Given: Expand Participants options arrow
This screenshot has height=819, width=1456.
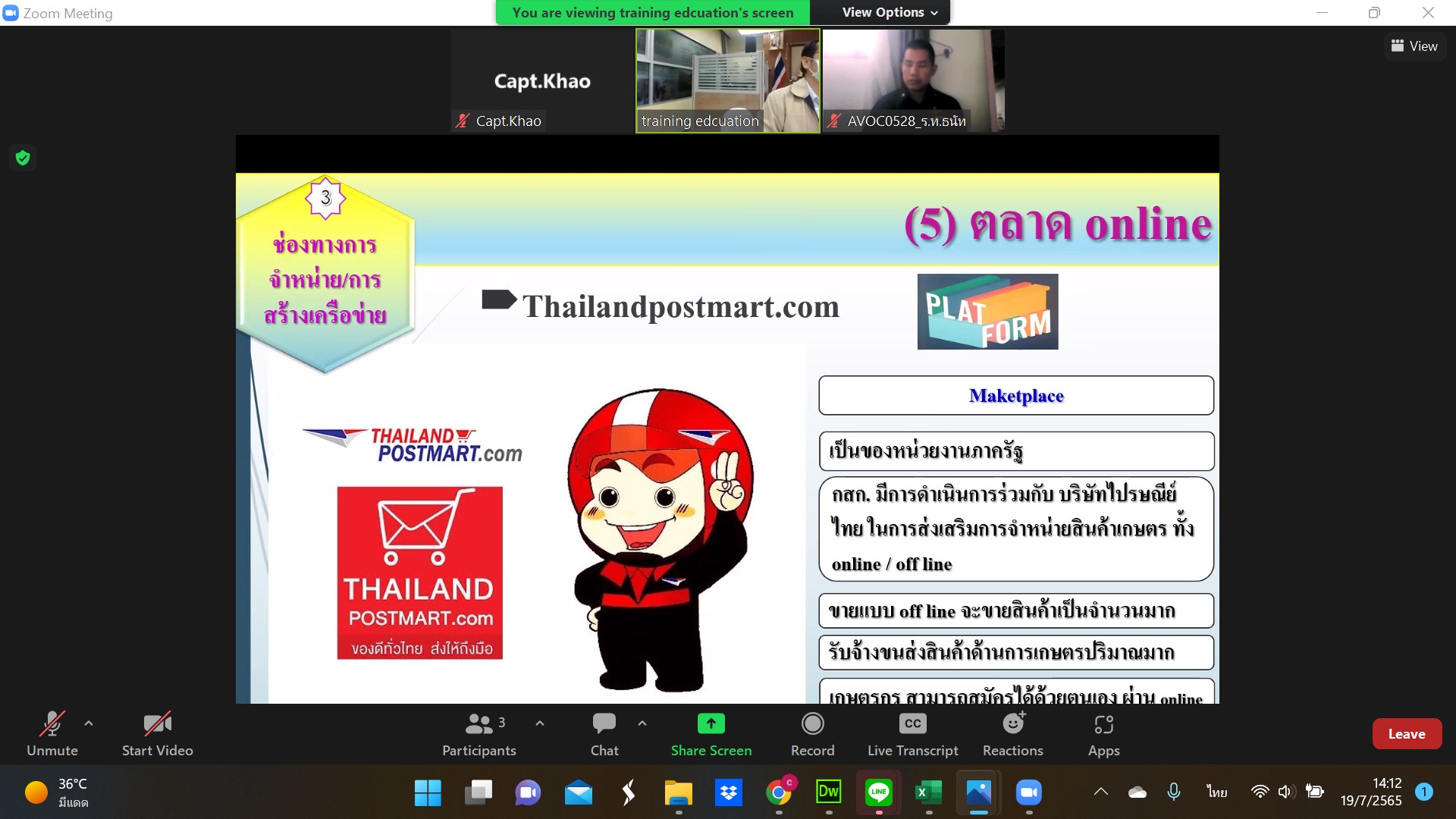Looking at the screenshot, I should pos(540,723).
